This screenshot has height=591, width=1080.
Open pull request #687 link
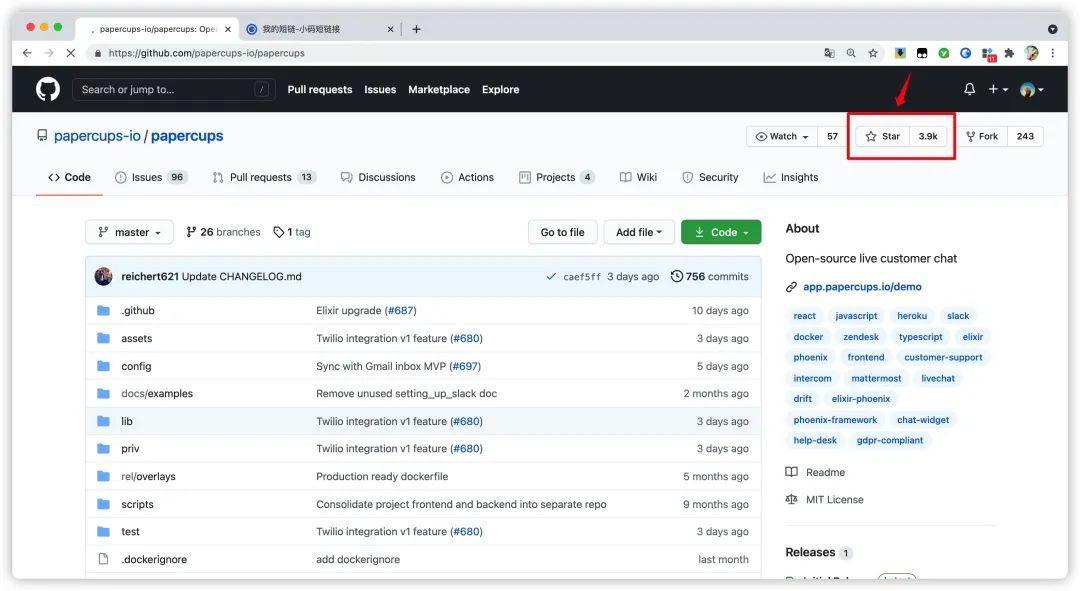pos(400,311)
